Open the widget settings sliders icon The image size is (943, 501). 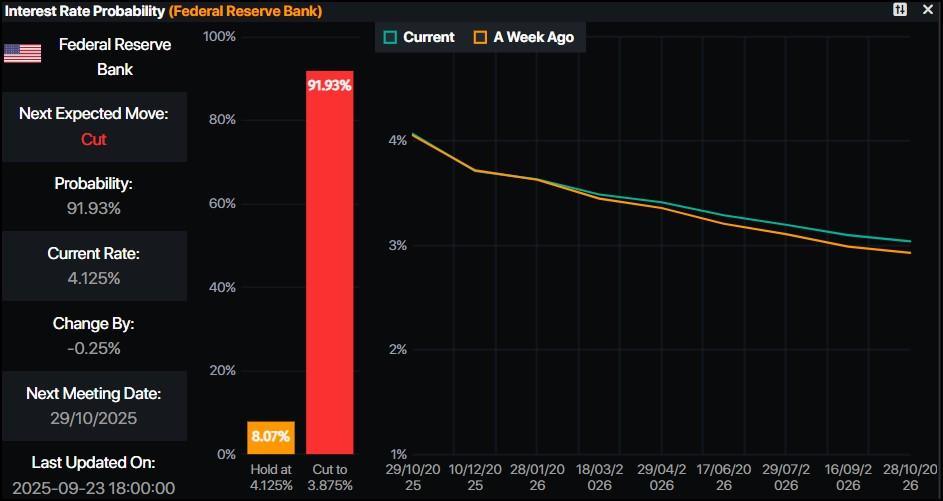[900, 10]
